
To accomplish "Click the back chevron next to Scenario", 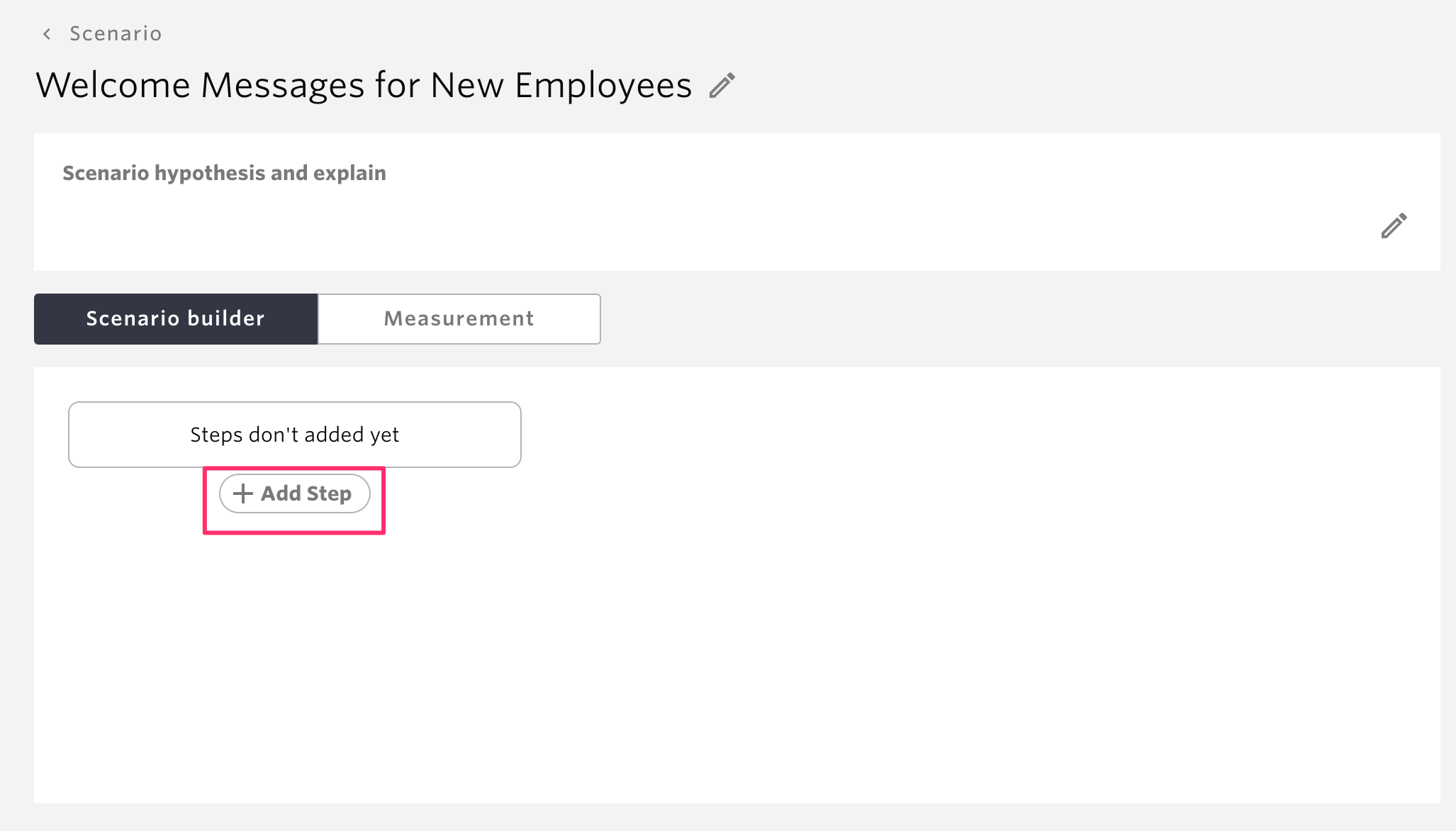I will tap(47, 34).
